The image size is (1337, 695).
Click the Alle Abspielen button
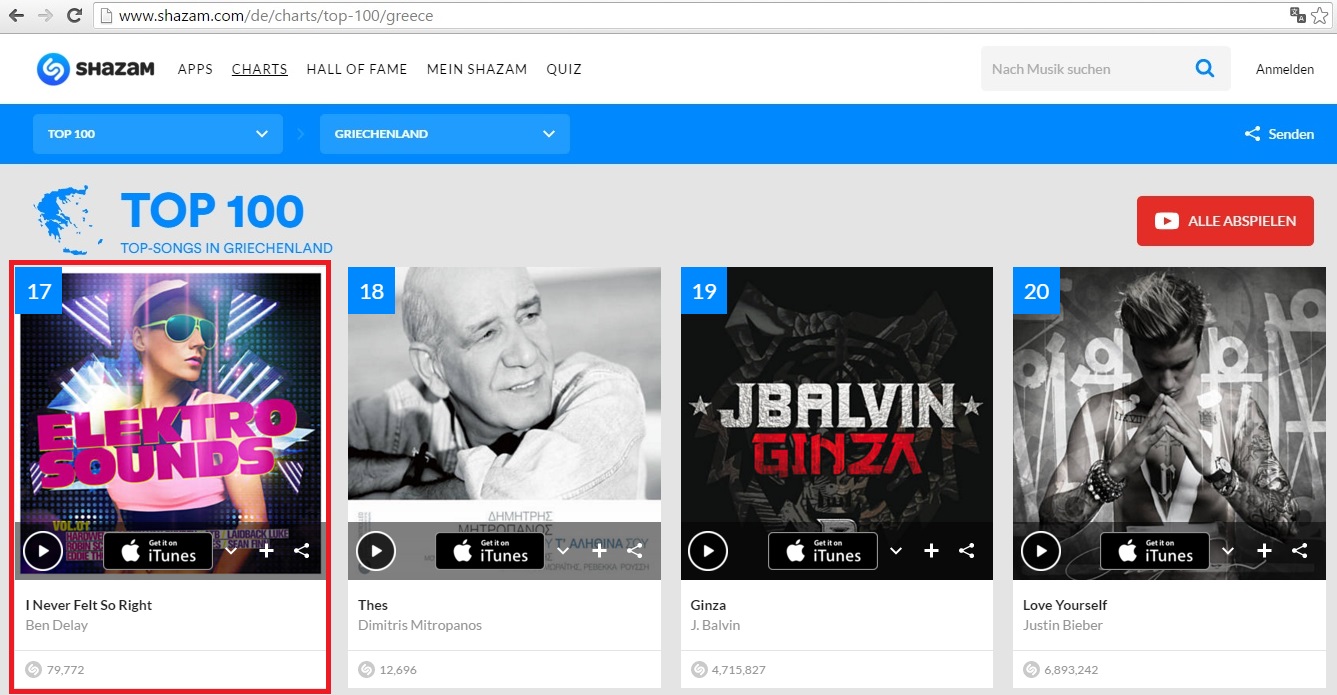(x=1225, y=221)
